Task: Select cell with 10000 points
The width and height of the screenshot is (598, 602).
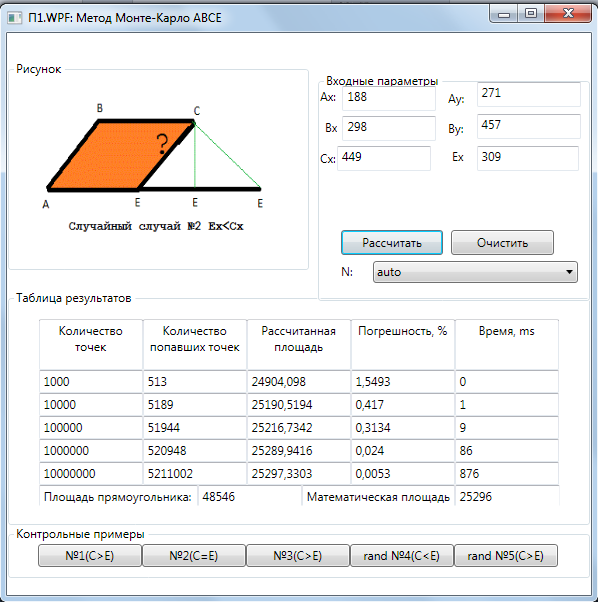Action: pyautogui.click(x=91, y=405)
